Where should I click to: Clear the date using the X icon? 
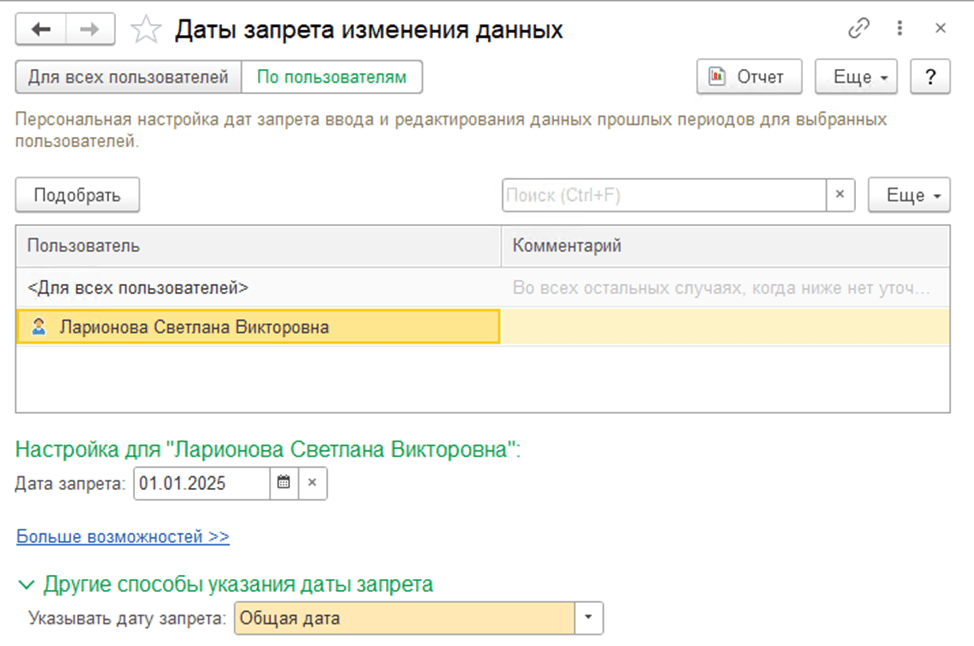point(311,483)
